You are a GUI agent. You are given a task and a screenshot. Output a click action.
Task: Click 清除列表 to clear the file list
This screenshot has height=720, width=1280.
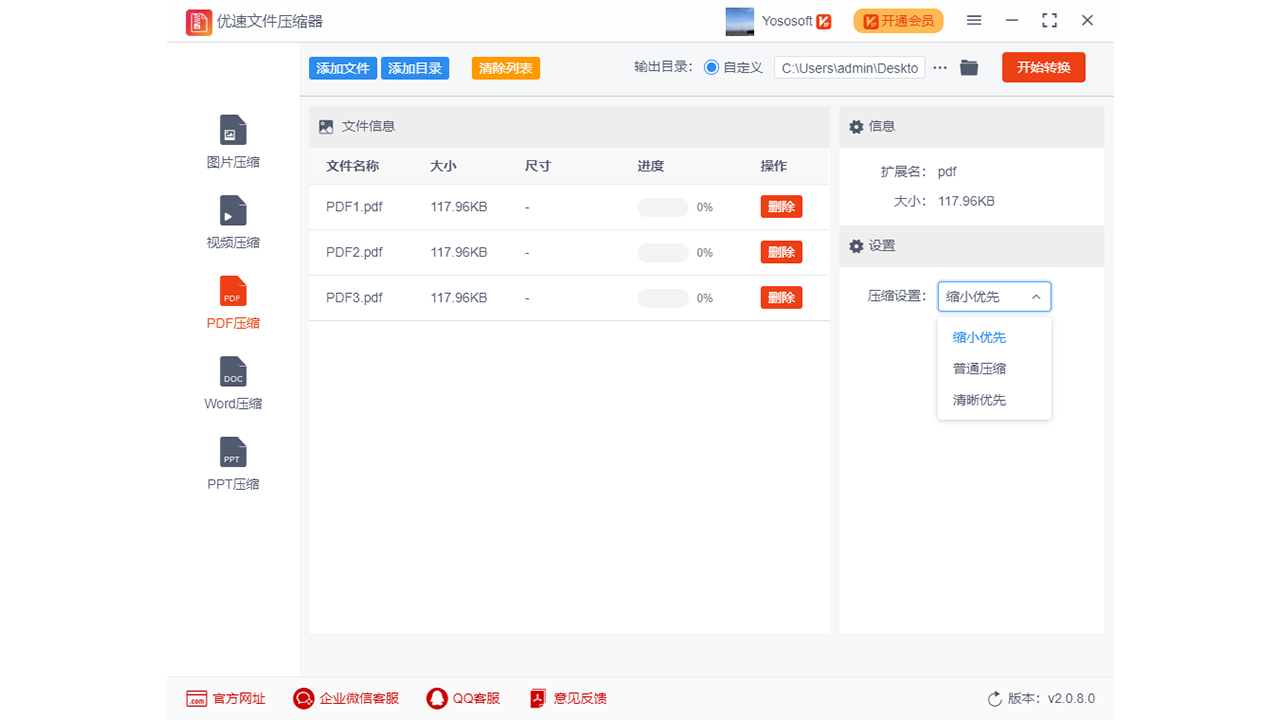505,68
